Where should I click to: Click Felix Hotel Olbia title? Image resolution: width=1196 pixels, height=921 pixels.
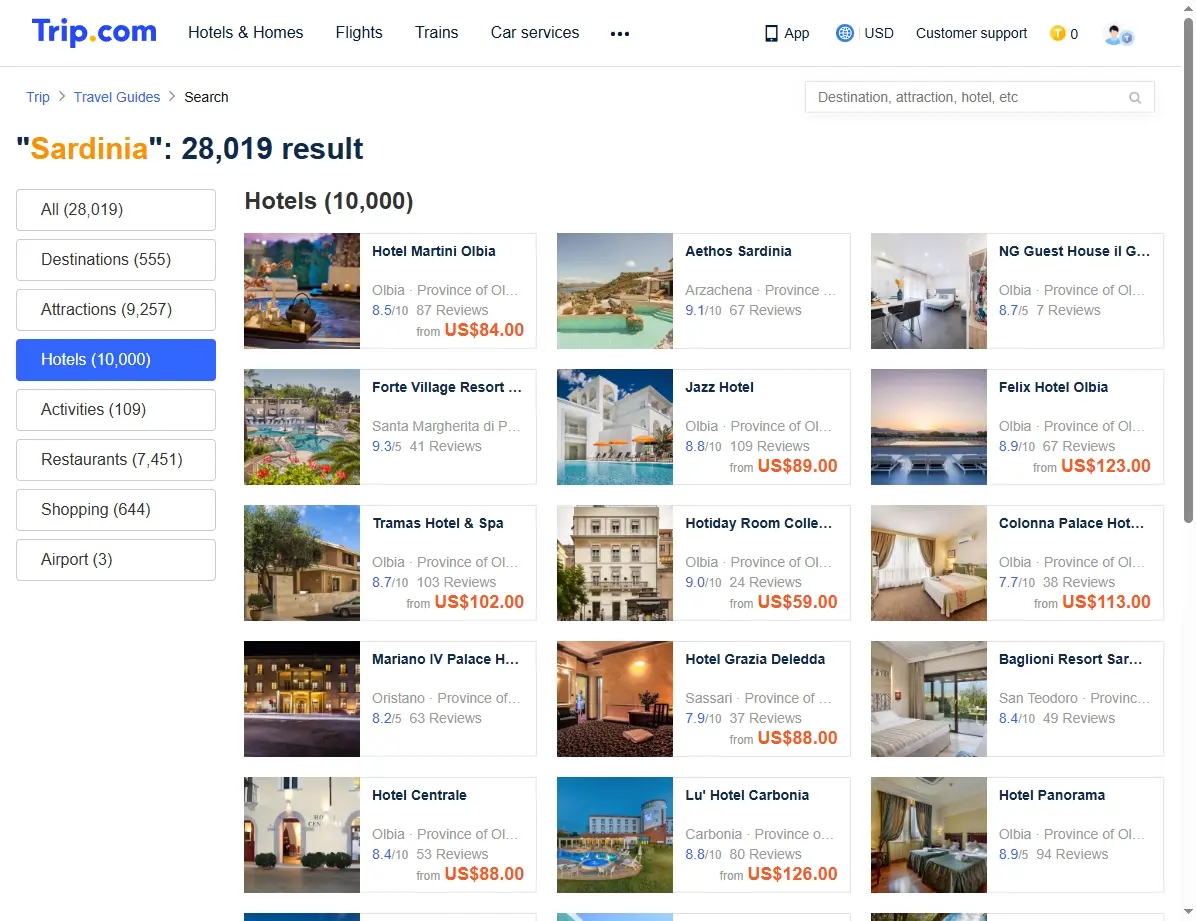tap(1053, 387)
